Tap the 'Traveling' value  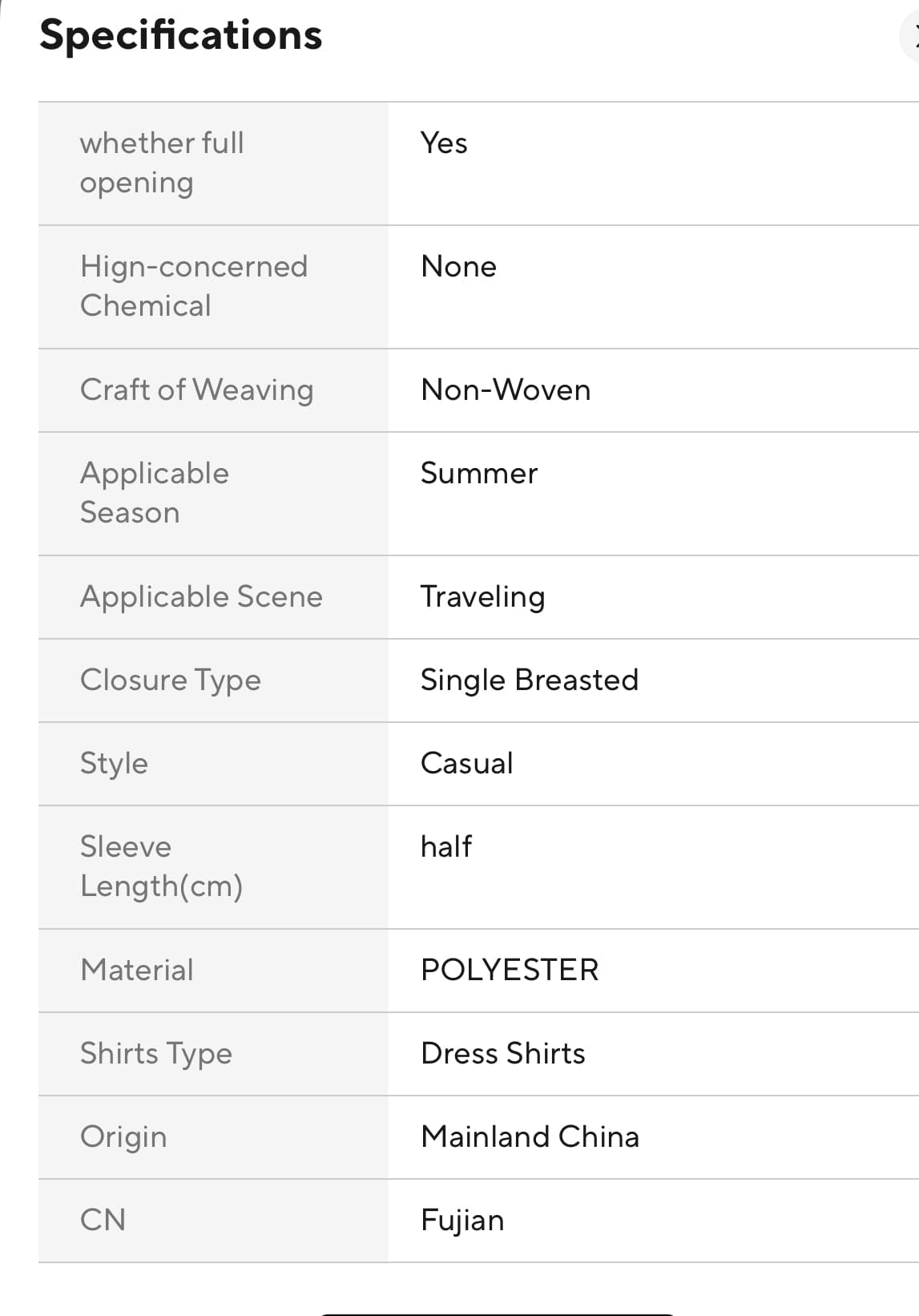click(482, 597)
